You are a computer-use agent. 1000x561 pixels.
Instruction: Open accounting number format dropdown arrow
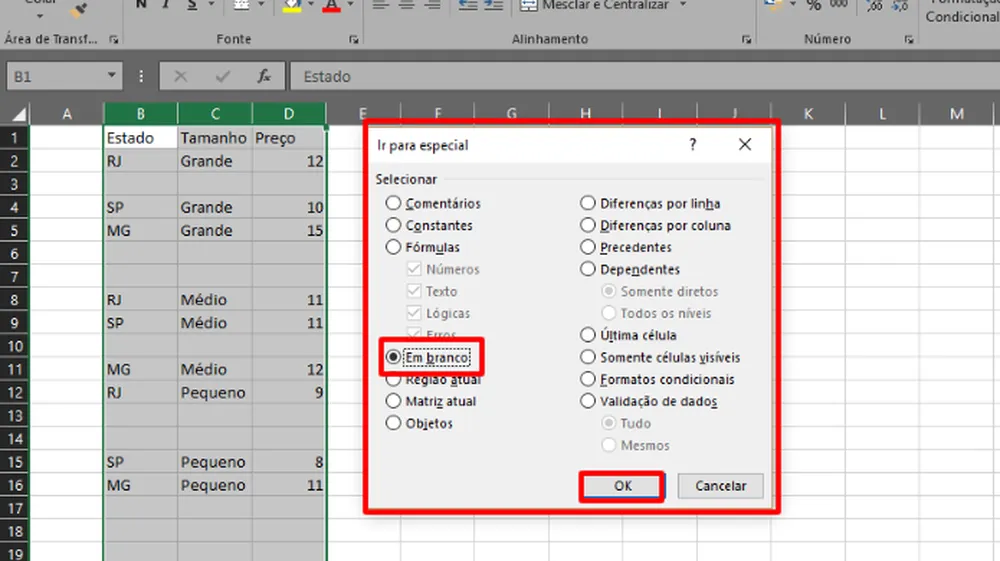[793, 4]
